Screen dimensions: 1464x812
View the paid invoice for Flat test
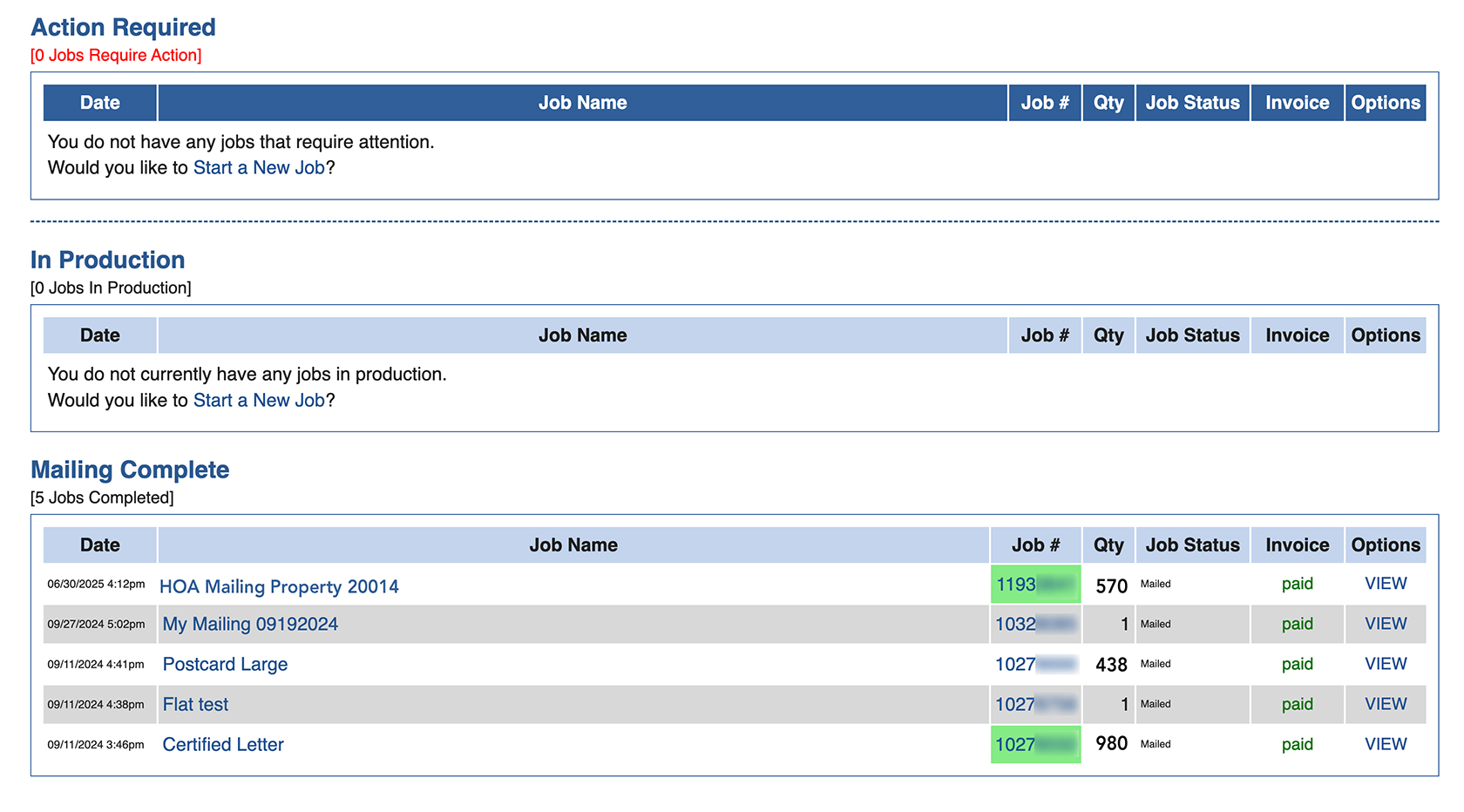click(x=1297, y=704)
